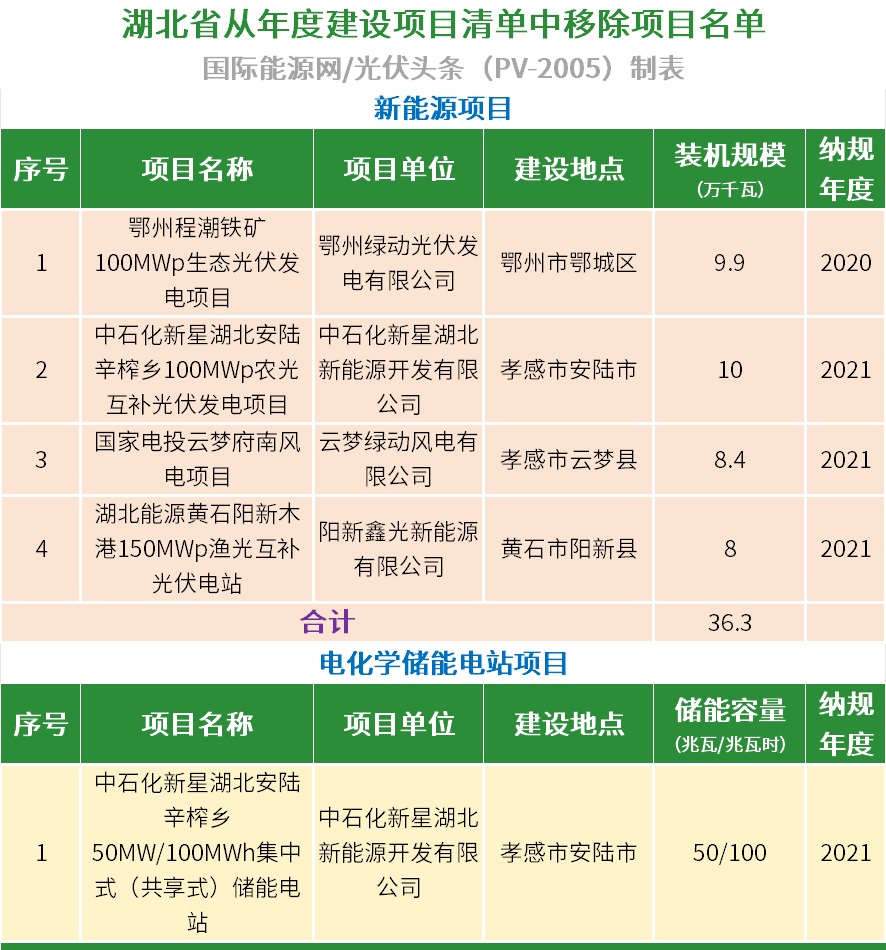Screen dimensions: 886x950
Task: Click serial number 4 in the new energy table
Action: tap(41, 549)
